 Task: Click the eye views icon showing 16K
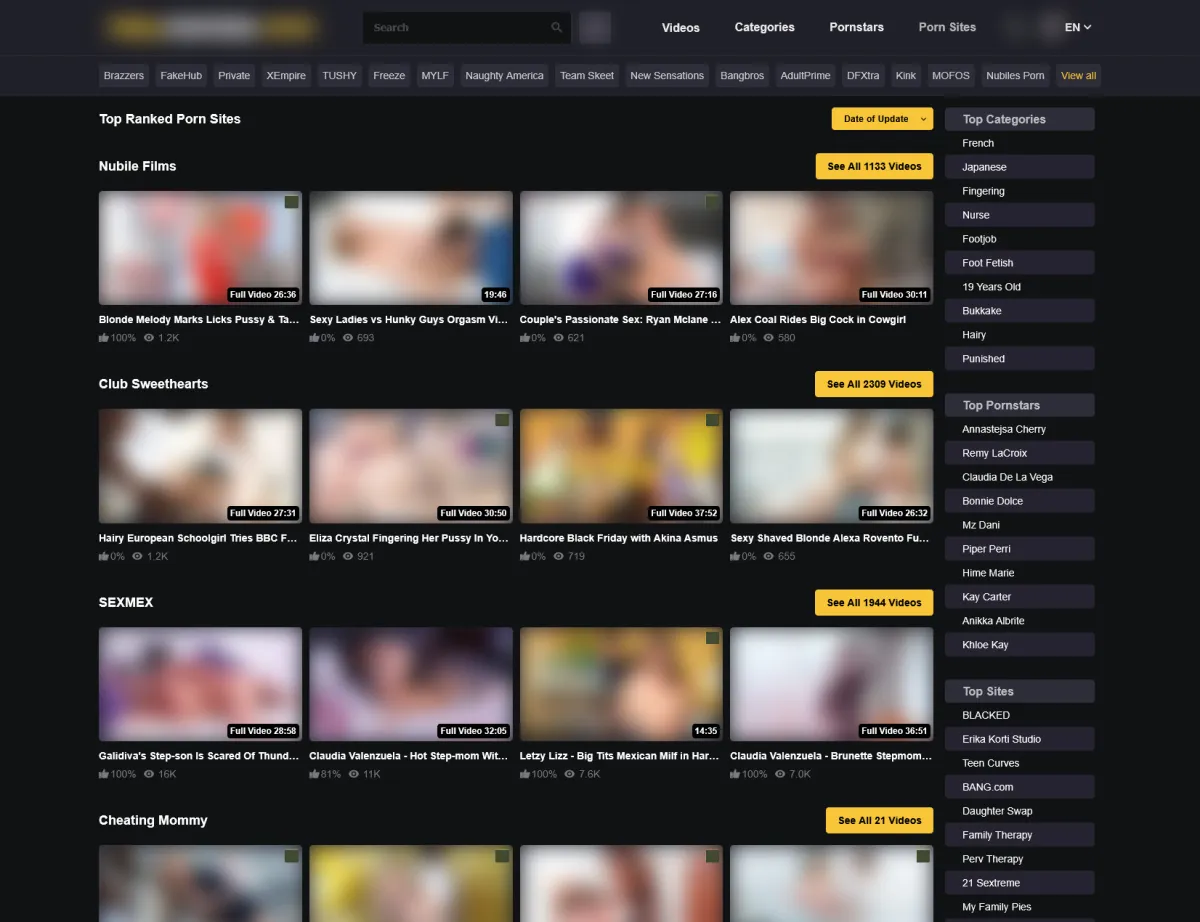click(149, 774)
